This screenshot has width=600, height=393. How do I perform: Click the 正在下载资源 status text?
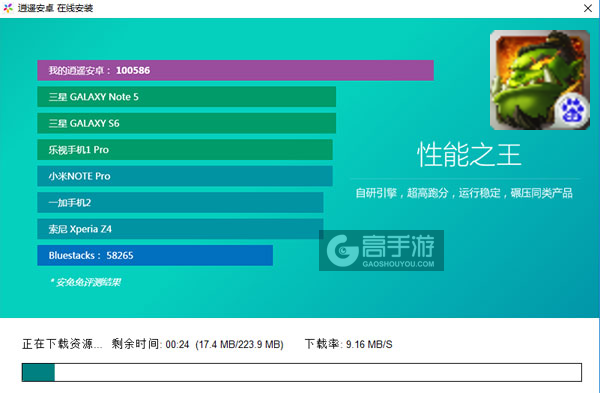62,344
